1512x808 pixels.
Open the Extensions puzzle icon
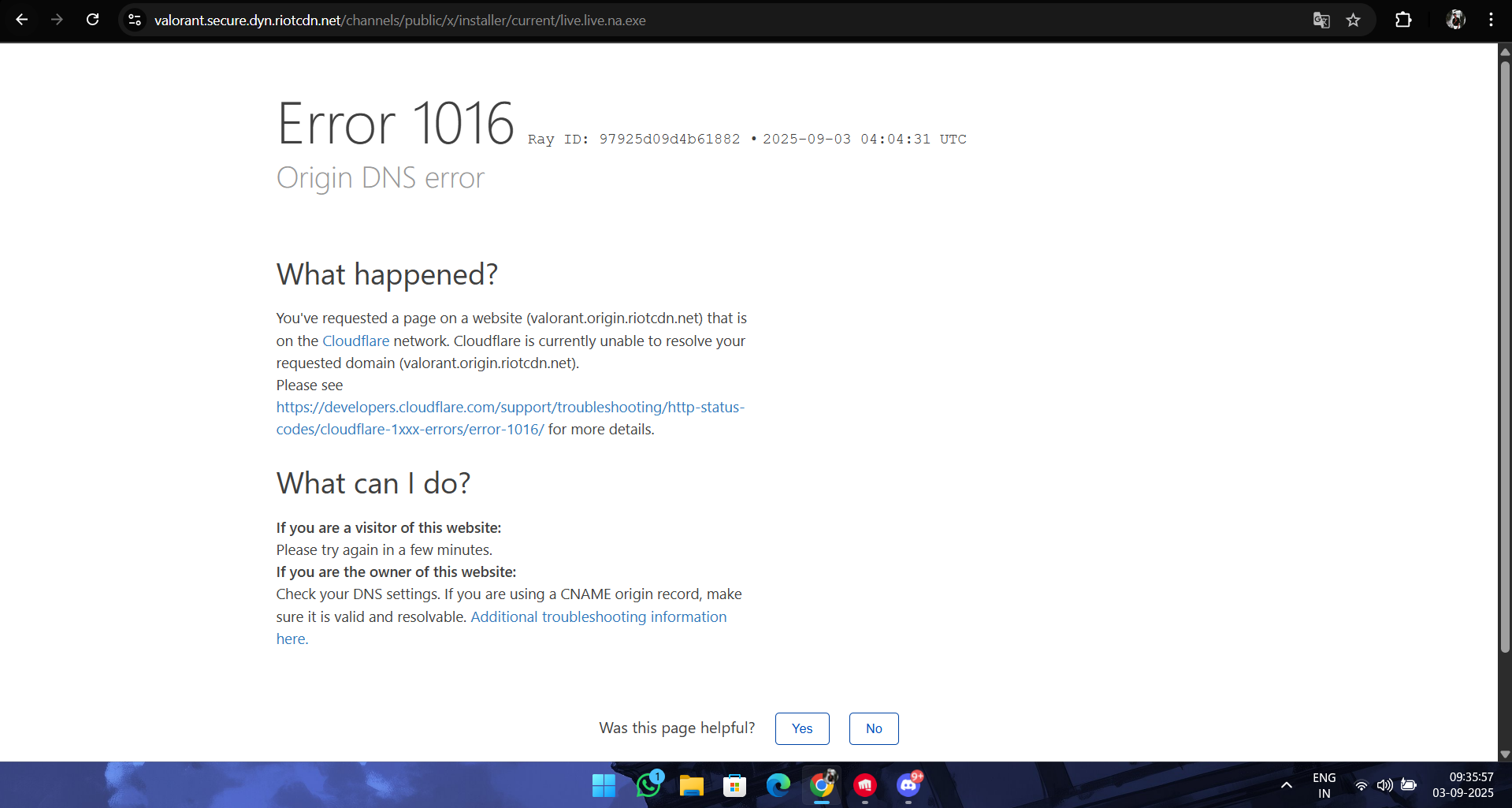click(x=1403, y=20)
